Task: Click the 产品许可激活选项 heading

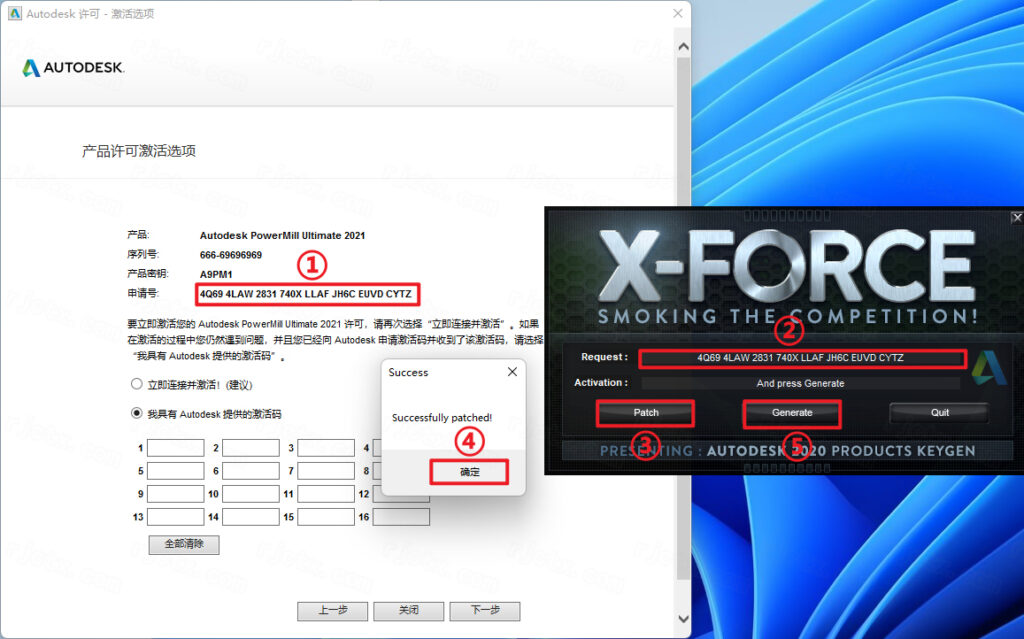Action: (x=138, y=151)
